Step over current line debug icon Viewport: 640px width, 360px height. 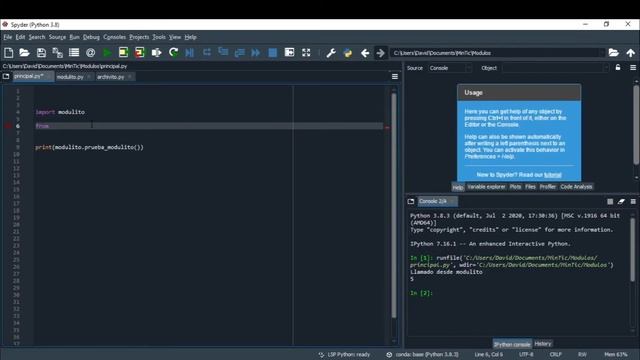point(207,53)
